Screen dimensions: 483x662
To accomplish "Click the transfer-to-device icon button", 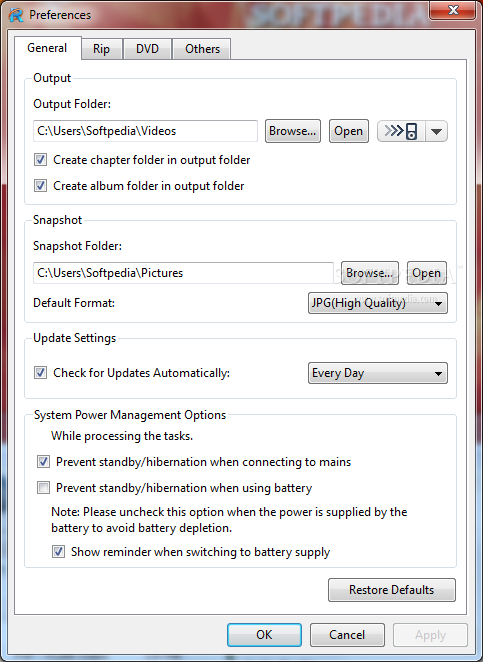I will pos(401,131).
